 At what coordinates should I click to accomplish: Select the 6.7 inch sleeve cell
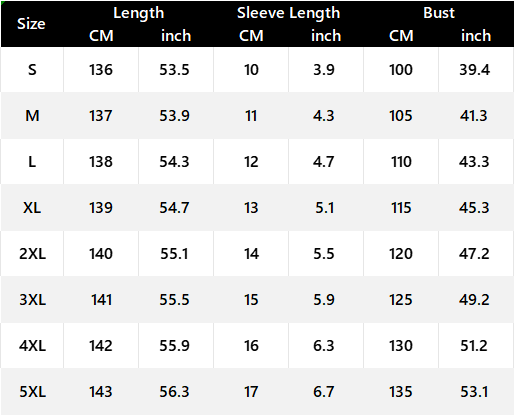[x=324, y=392]
